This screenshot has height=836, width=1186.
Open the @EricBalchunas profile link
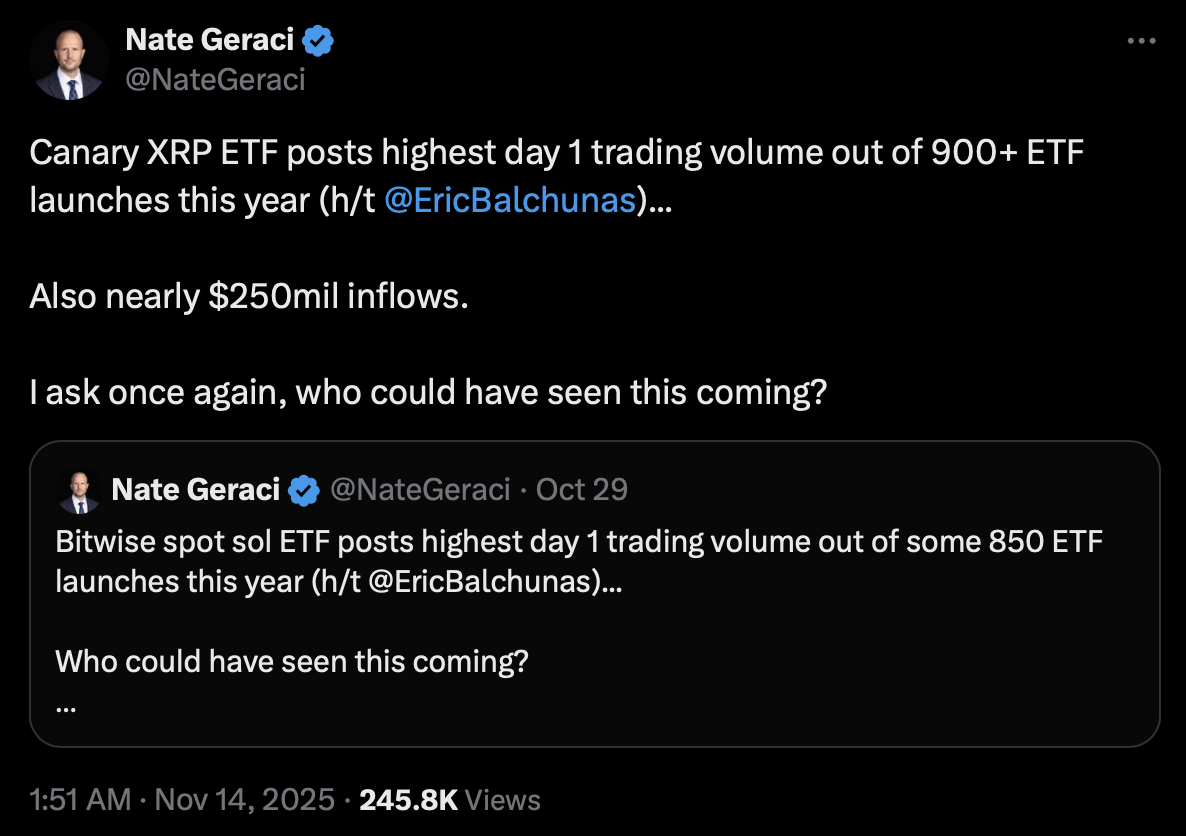[511, 199]
